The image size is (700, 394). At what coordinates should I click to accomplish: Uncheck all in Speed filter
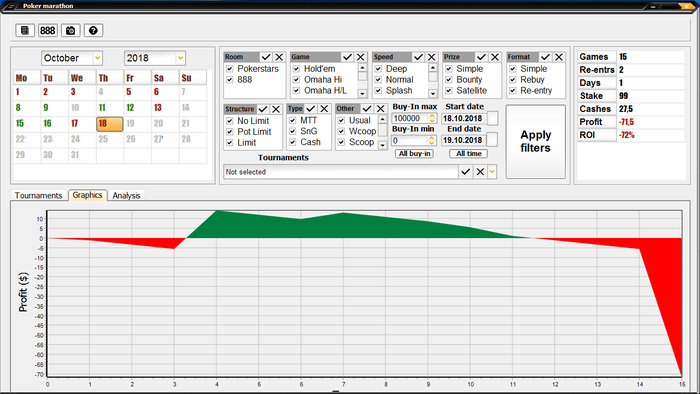[x=431, y=57]
